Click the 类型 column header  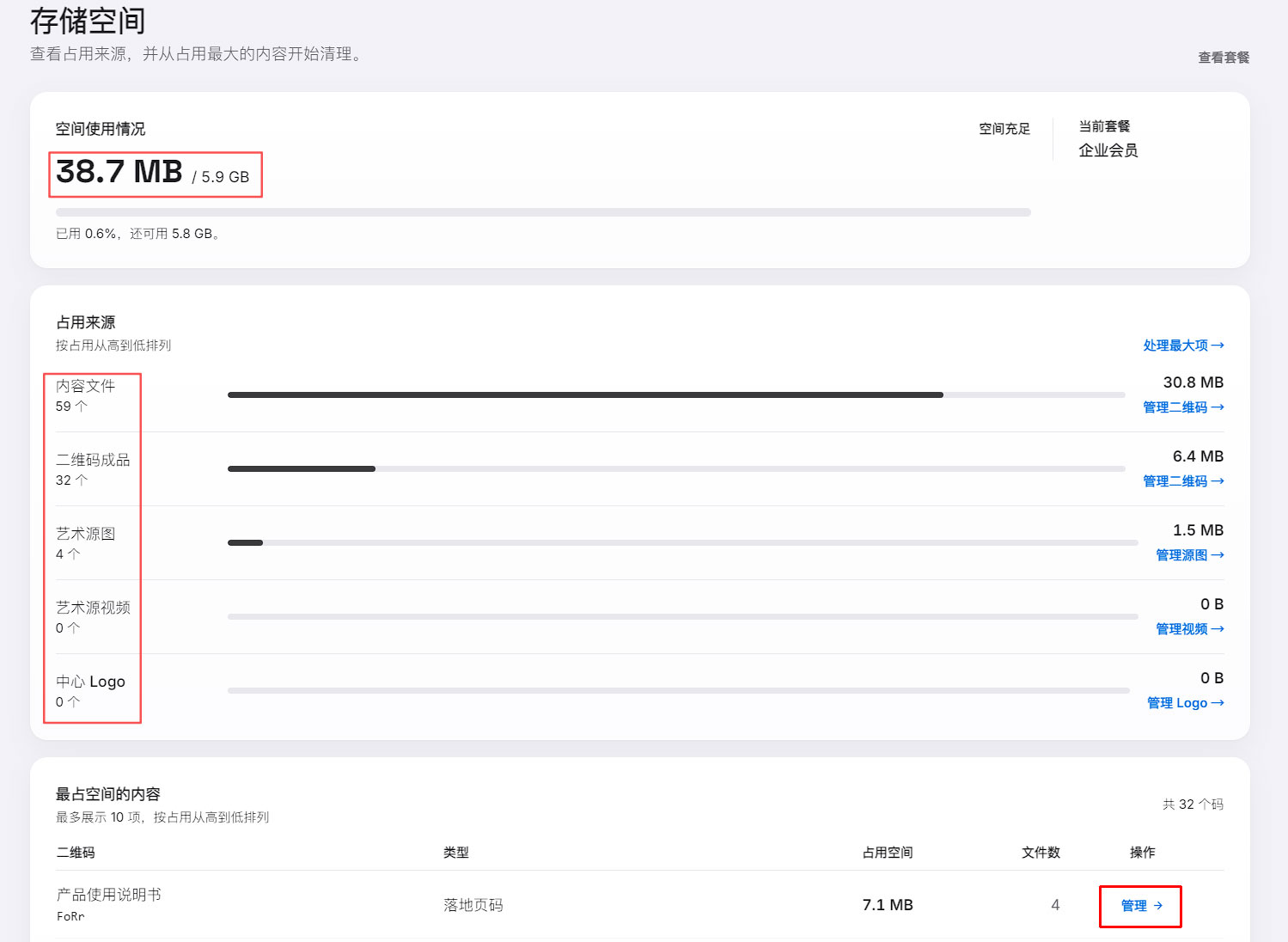coord(456,853)
